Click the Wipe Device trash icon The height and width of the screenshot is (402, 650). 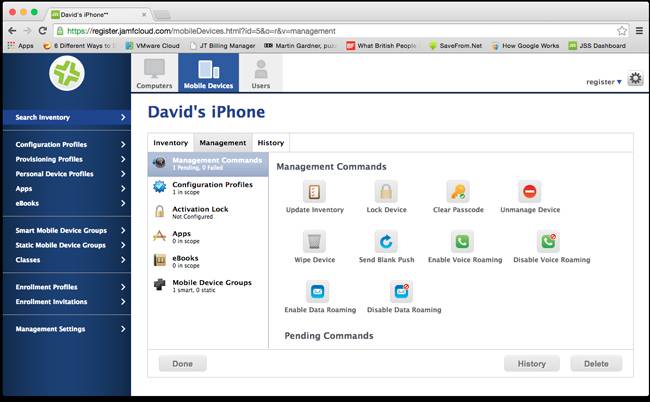click(x=314, y=242)
